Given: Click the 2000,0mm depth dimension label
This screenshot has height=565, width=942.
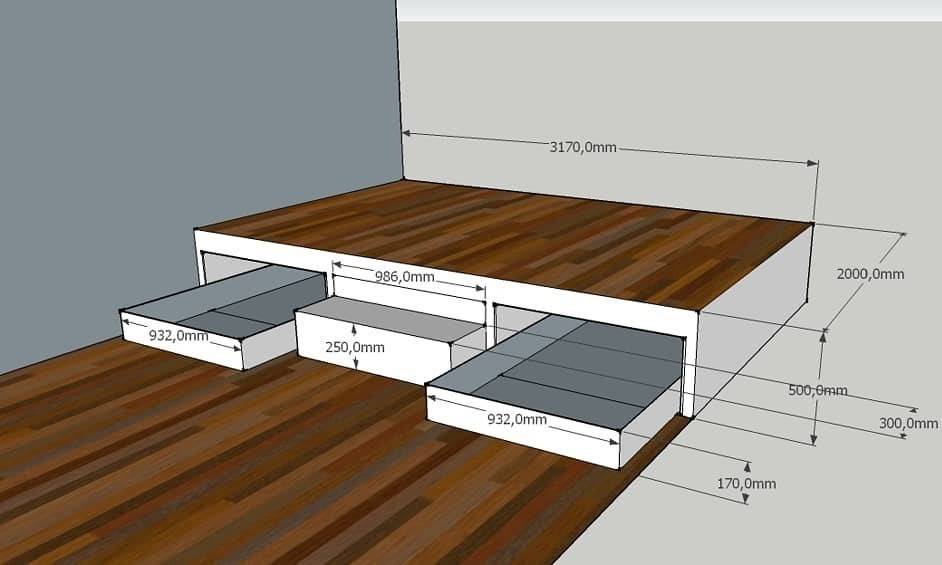Looking at the screenshot, I should coord(869,273).
